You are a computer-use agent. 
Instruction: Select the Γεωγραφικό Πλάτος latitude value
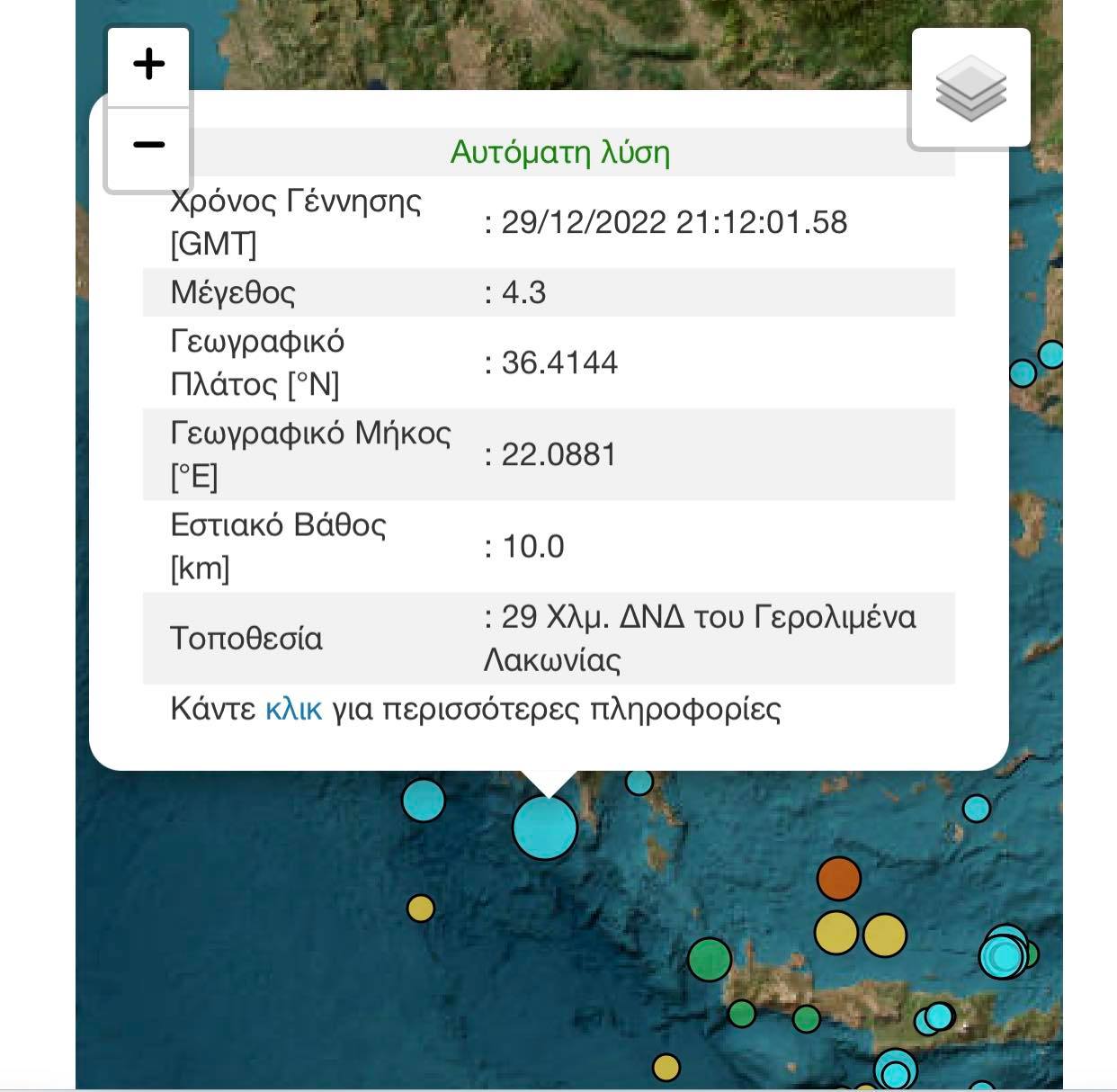[x=550, y=363]
